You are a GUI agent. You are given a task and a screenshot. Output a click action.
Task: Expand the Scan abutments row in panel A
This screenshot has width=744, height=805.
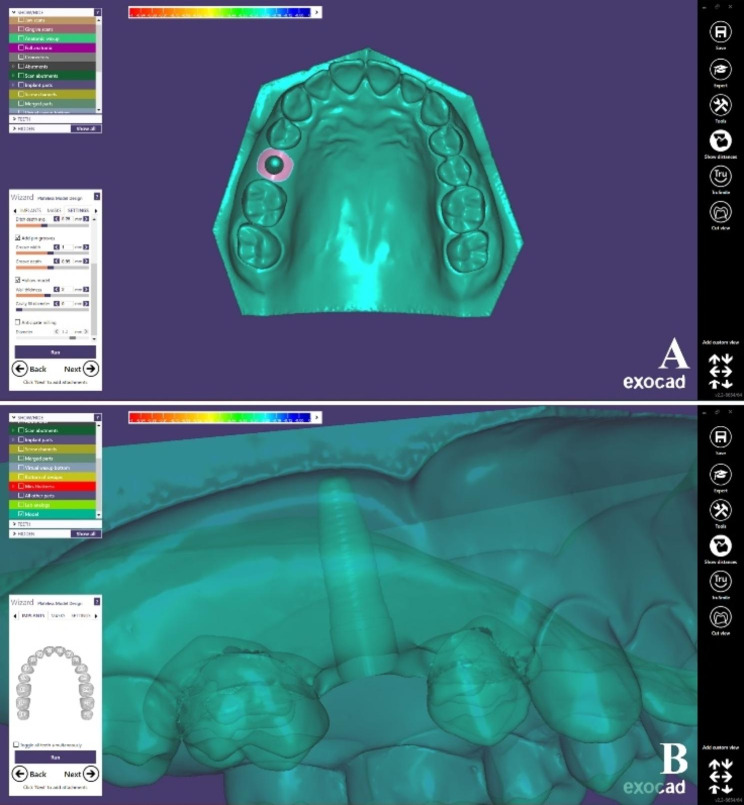13,75
